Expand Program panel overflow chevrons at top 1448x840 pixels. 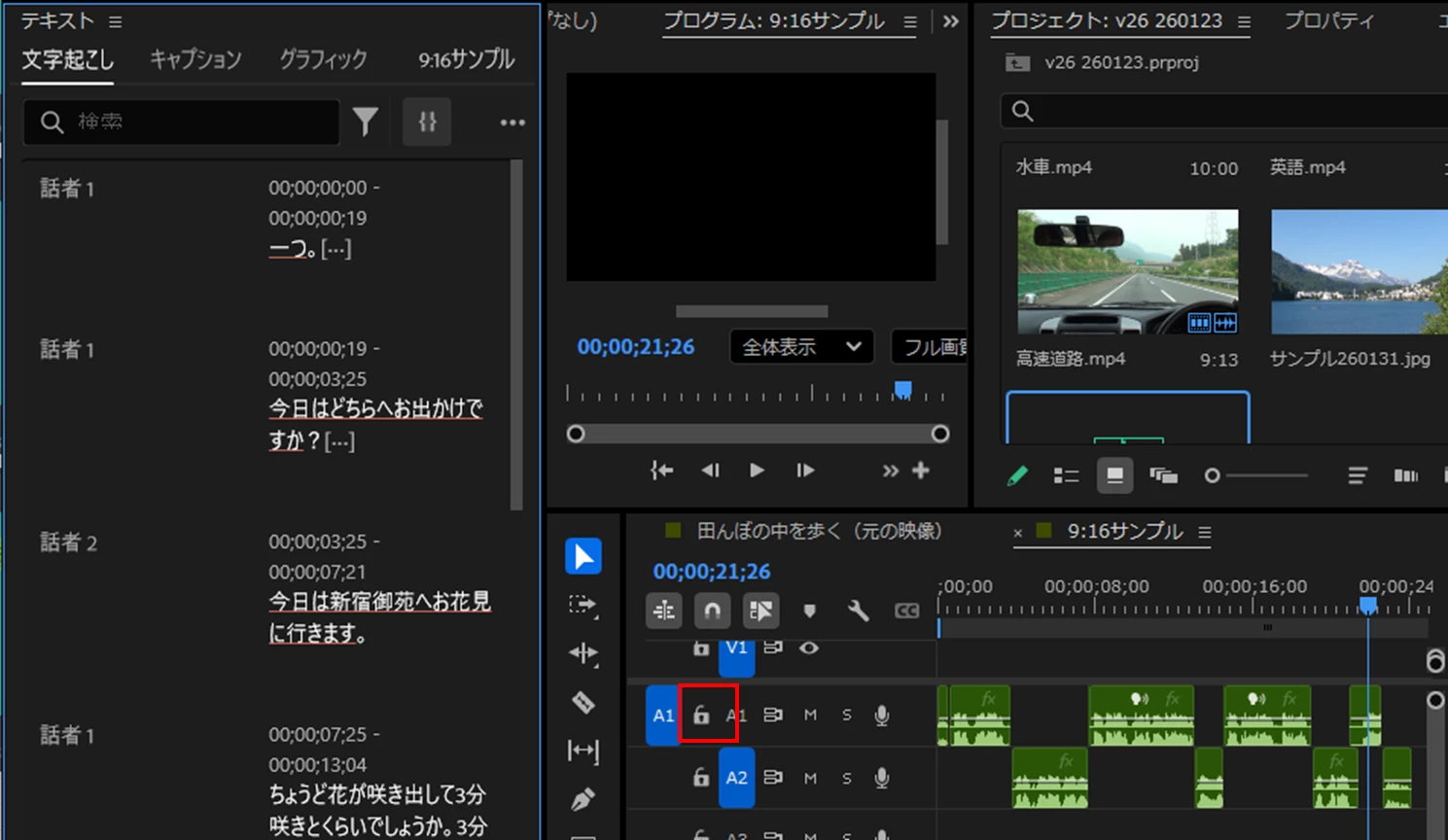click(x=950, y=21)
